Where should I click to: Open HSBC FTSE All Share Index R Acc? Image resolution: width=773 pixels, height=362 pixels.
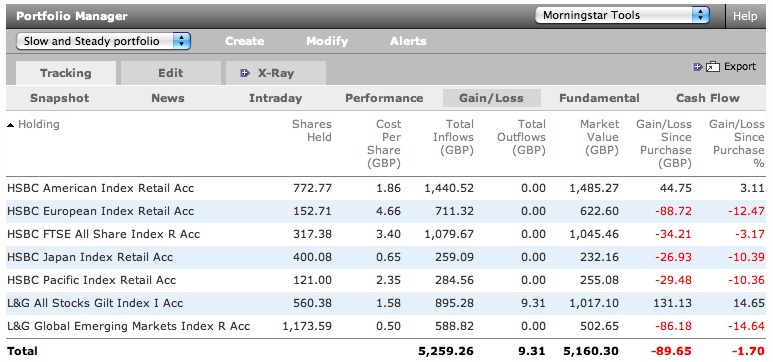104,234
